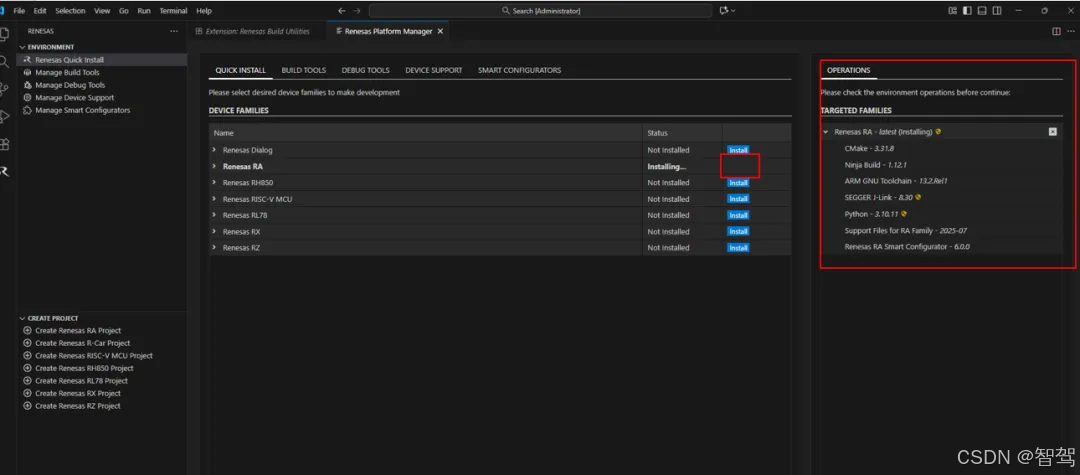
Task: Click the Installing... status text
Action: click(x=666, y=167)
